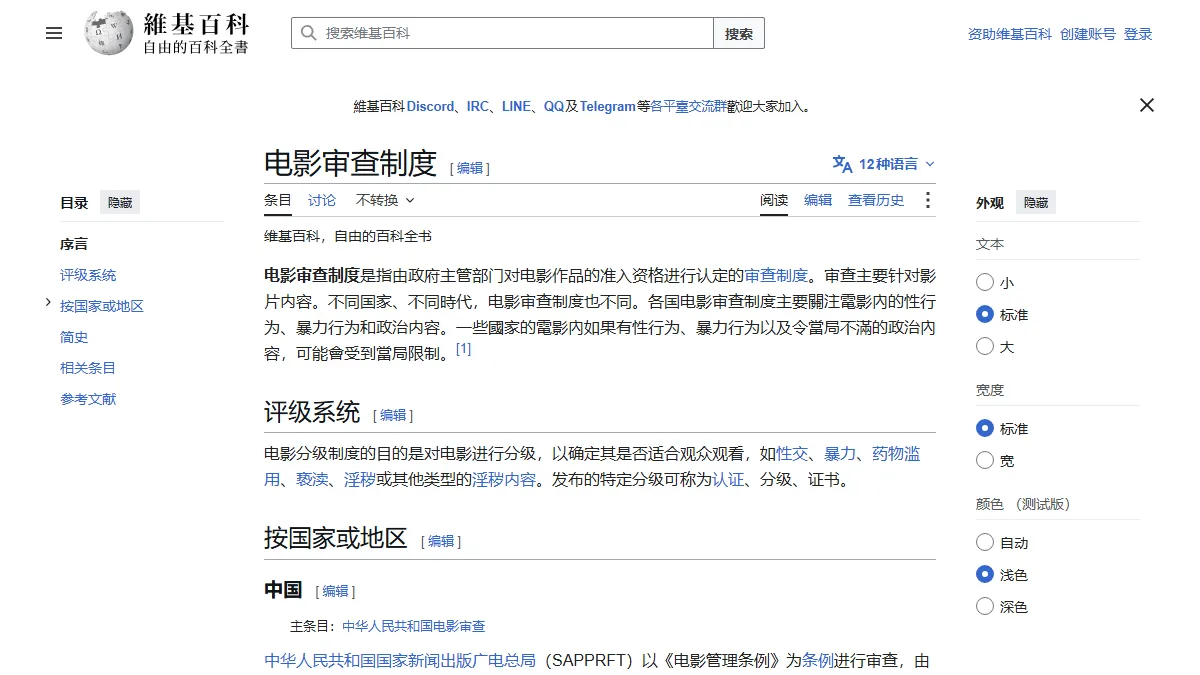Select color mode 浅色
1200x675 pixels.
coord(985,575)
